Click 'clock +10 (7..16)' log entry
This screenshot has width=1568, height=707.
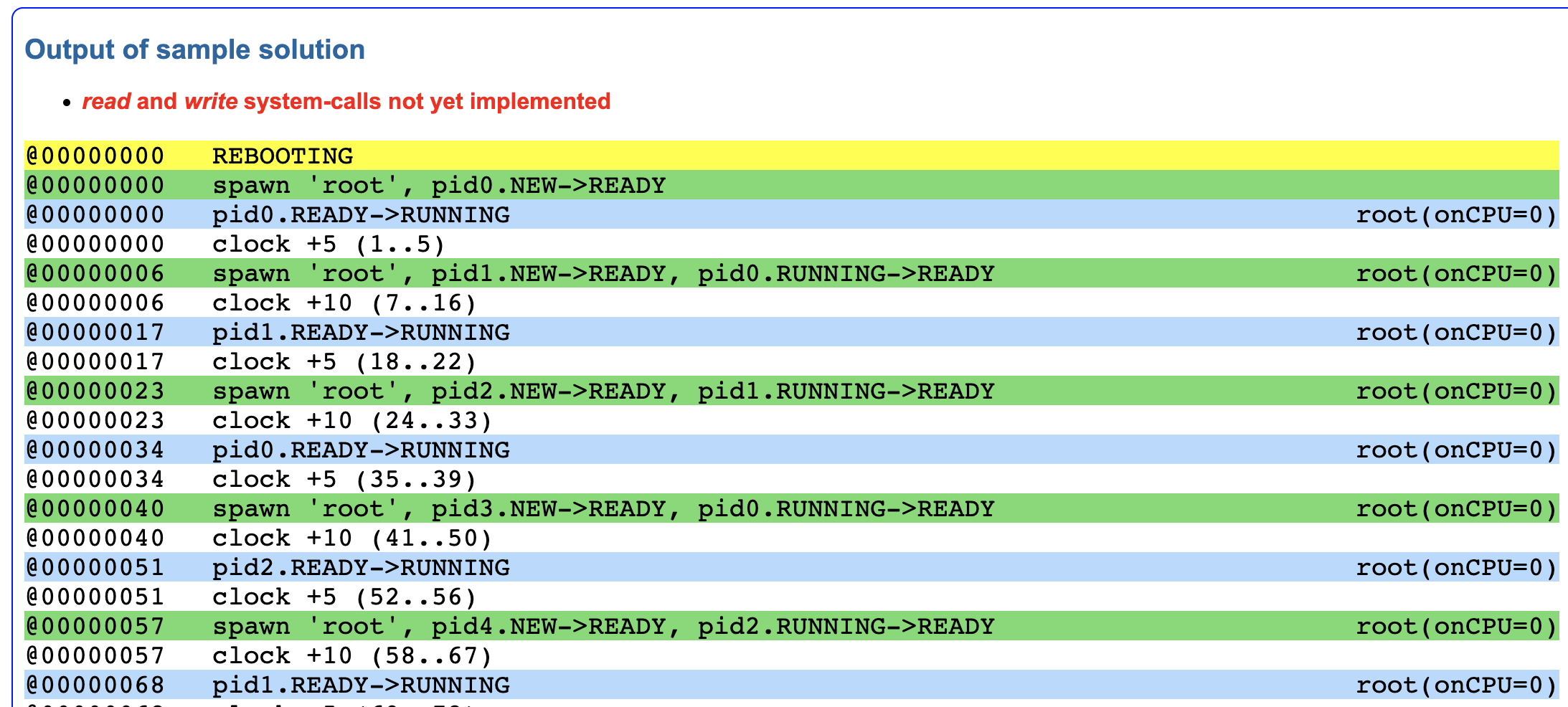344,303
